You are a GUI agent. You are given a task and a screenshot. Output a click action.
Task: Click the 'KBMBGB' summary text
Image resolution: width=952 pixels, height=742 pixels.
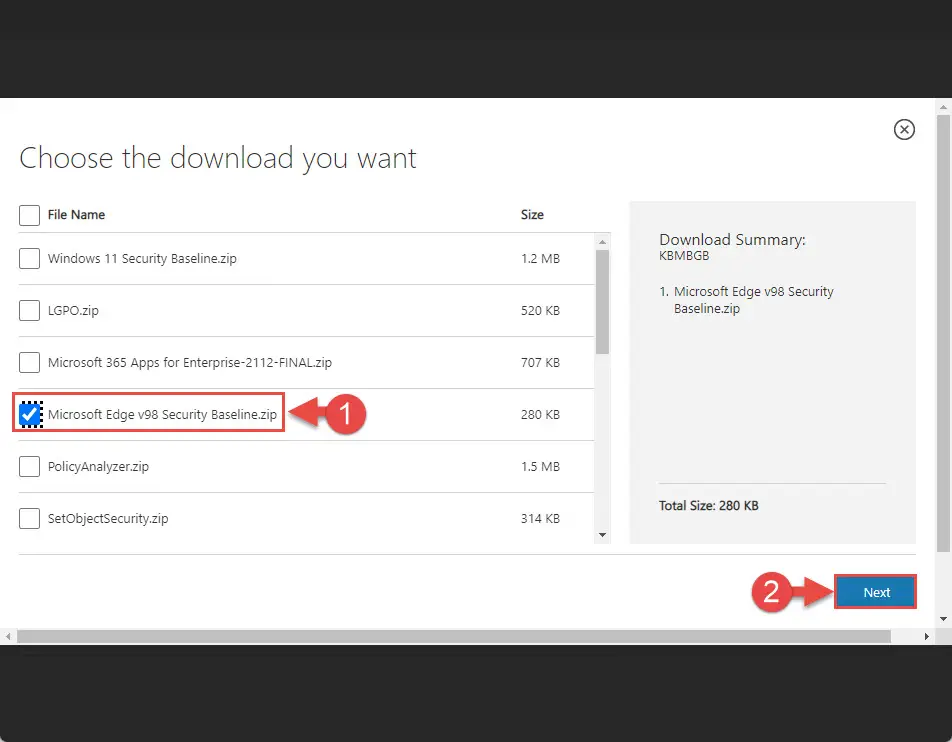click(x=684, y=256)
